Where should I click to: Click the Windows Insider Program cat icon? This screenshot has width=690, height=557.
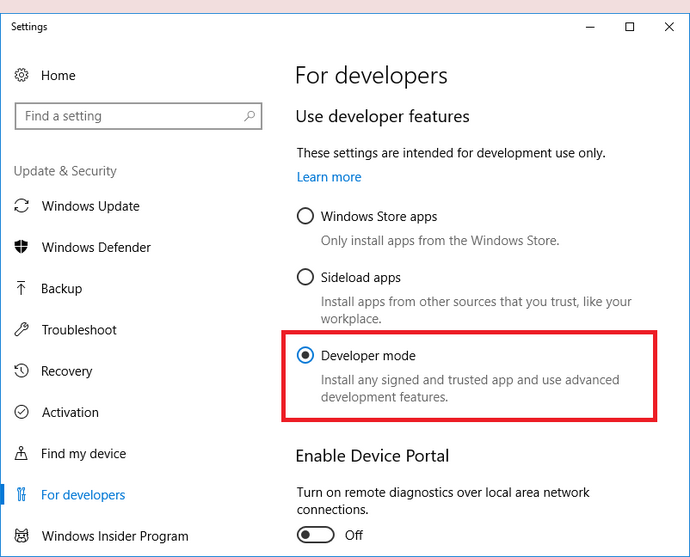tap(21, 535)
